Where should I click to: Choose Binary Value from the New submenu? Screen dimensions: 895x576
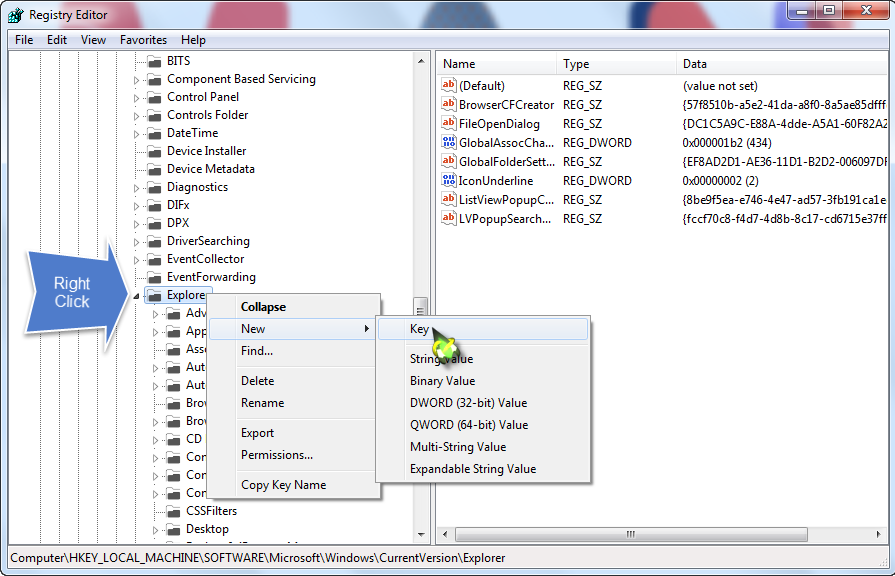pos(483,381)
